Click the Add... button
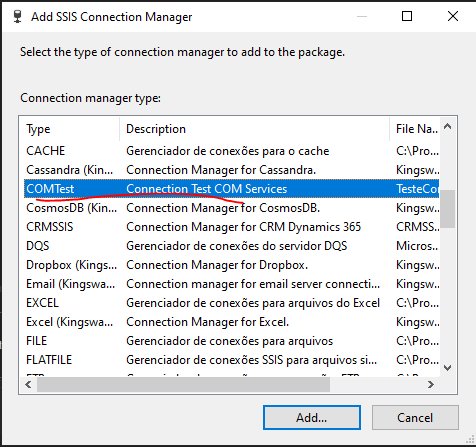 tap(312, 417)
